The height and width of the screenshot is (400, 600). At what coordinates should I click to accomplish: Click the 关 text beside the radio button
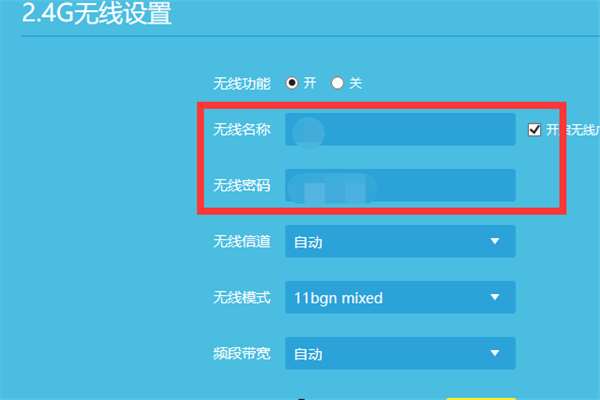355,83
